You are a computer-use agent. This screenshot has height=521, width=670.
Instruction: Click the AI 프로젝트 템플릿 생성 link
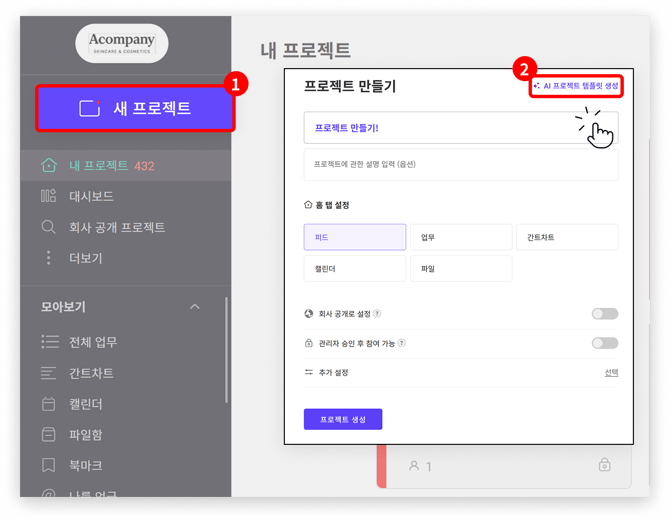pyautogui.click(x=576, y=87)
